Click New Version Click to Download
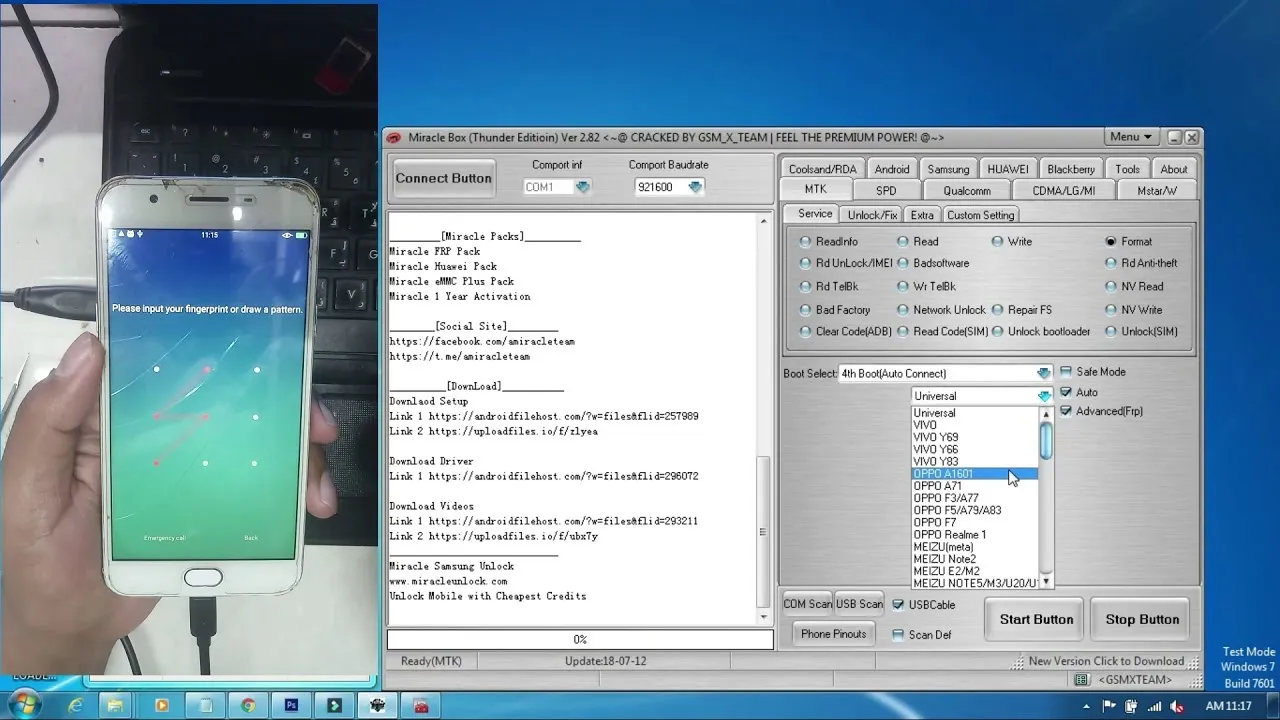The width and height of the screenshot is (1280, 720). [1106, 661]
